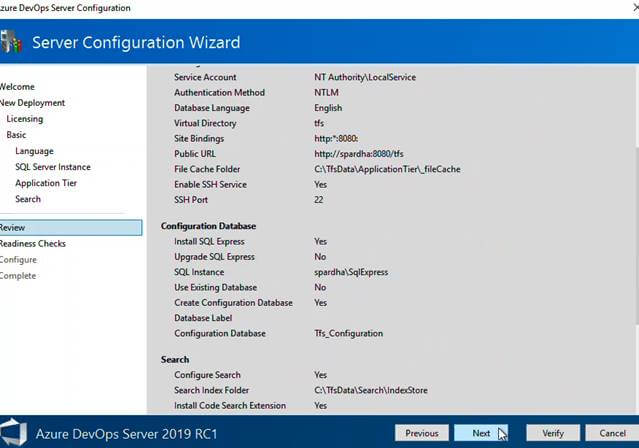Click the review pane vertical scrollbar
Image resolution: width=639 pixels, height=448 pixels.
tap(636, 238)
